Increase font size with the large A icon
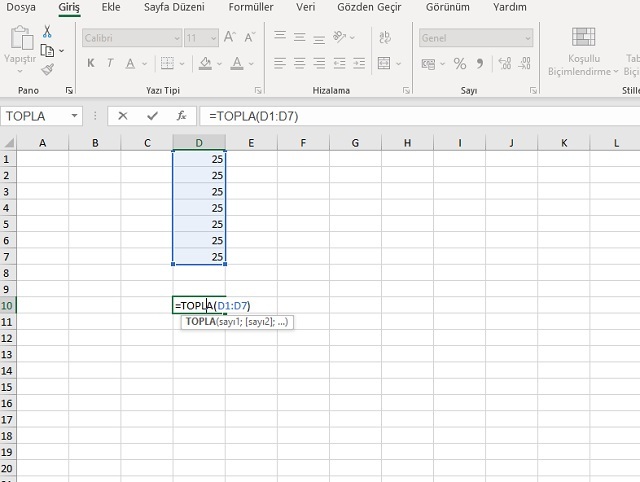640x482 pixels. coord(229,38)
